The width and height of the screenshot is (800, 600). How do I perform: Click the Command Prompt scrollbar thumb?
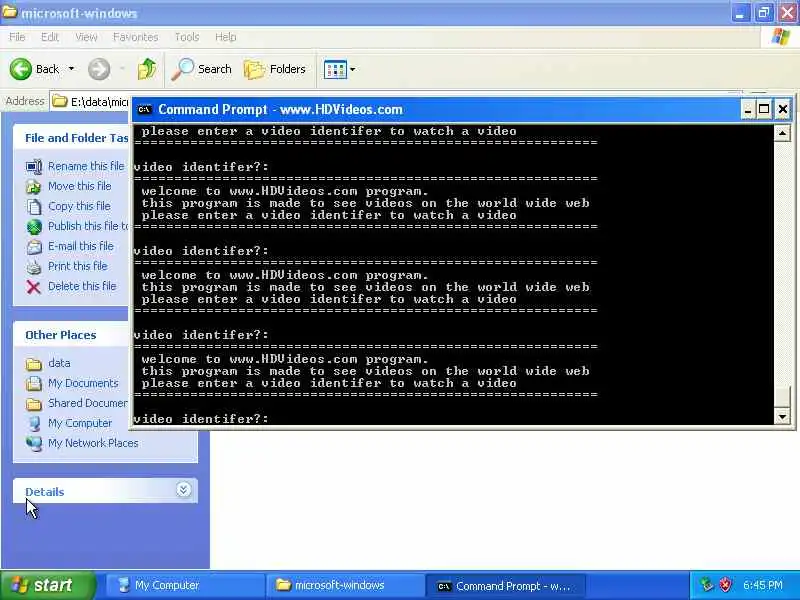pos(782,397)
